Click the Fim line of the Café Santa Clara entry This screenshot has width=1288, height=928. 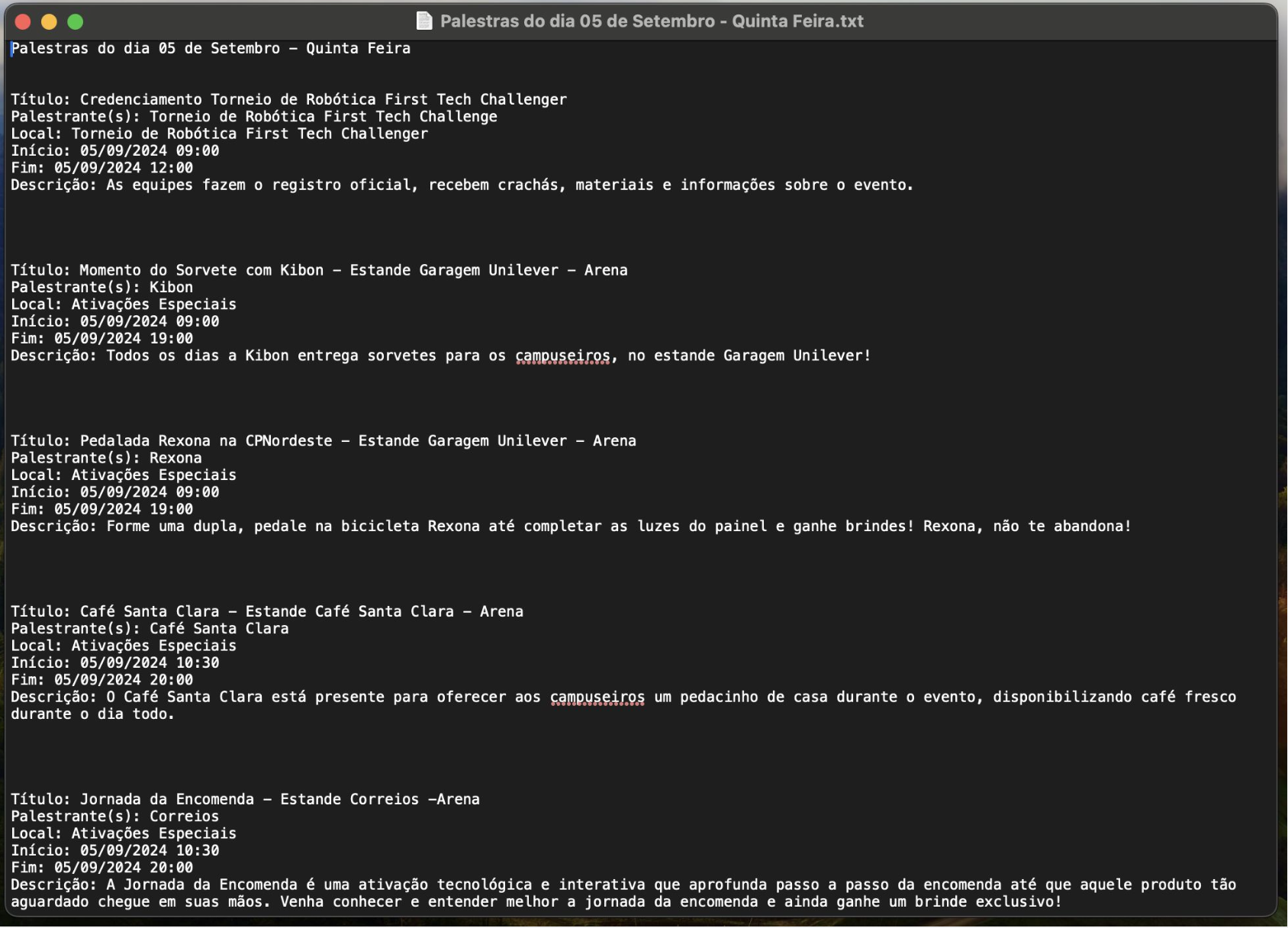pos(102,680)
